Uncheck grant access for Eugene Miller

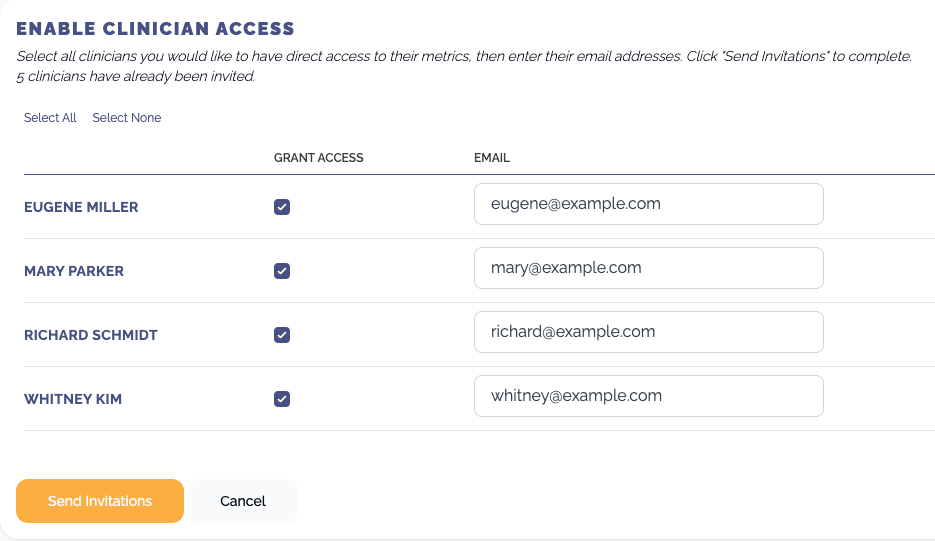click(282, 207)
